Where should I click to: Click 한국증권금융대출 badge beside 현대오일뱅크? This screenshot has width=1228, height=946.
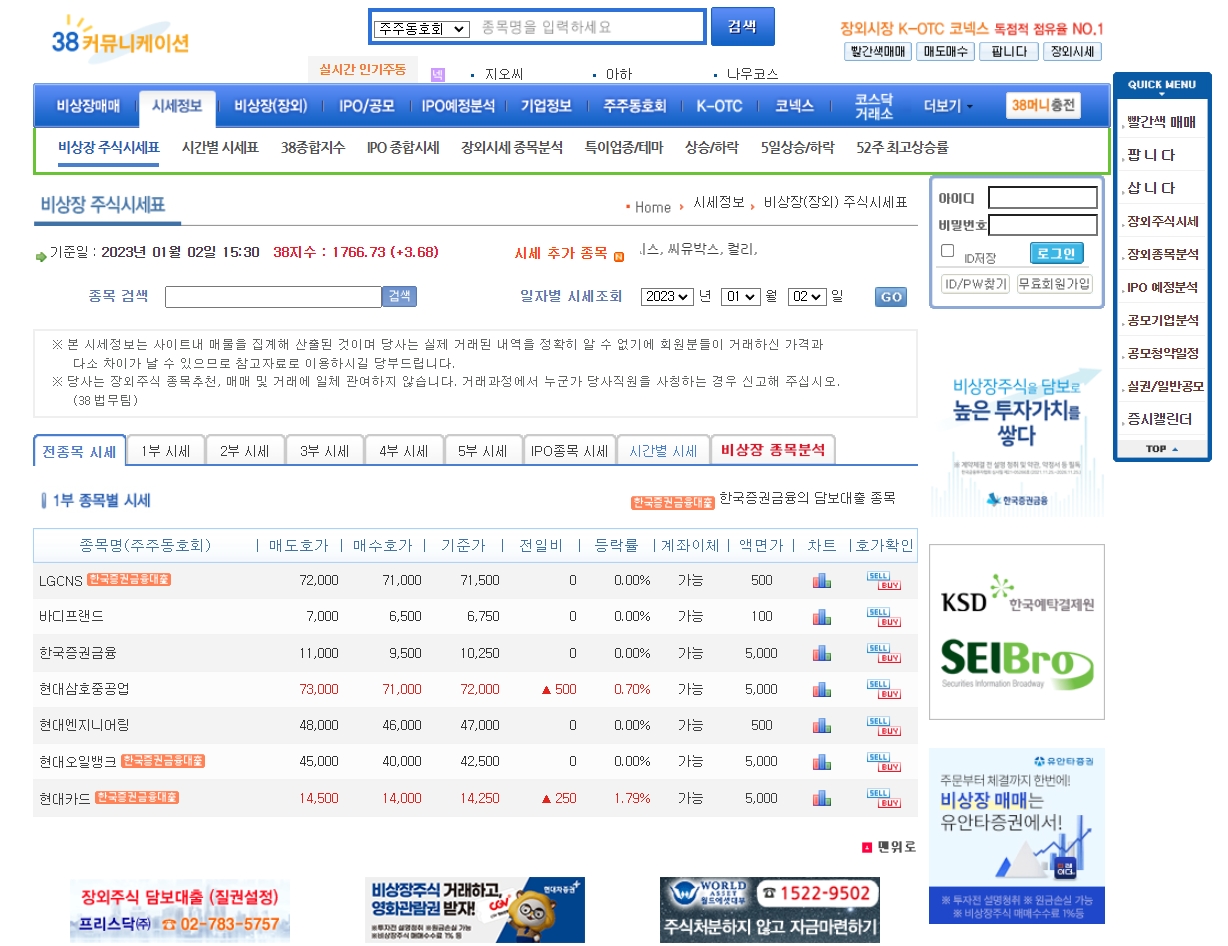(163, 760)
